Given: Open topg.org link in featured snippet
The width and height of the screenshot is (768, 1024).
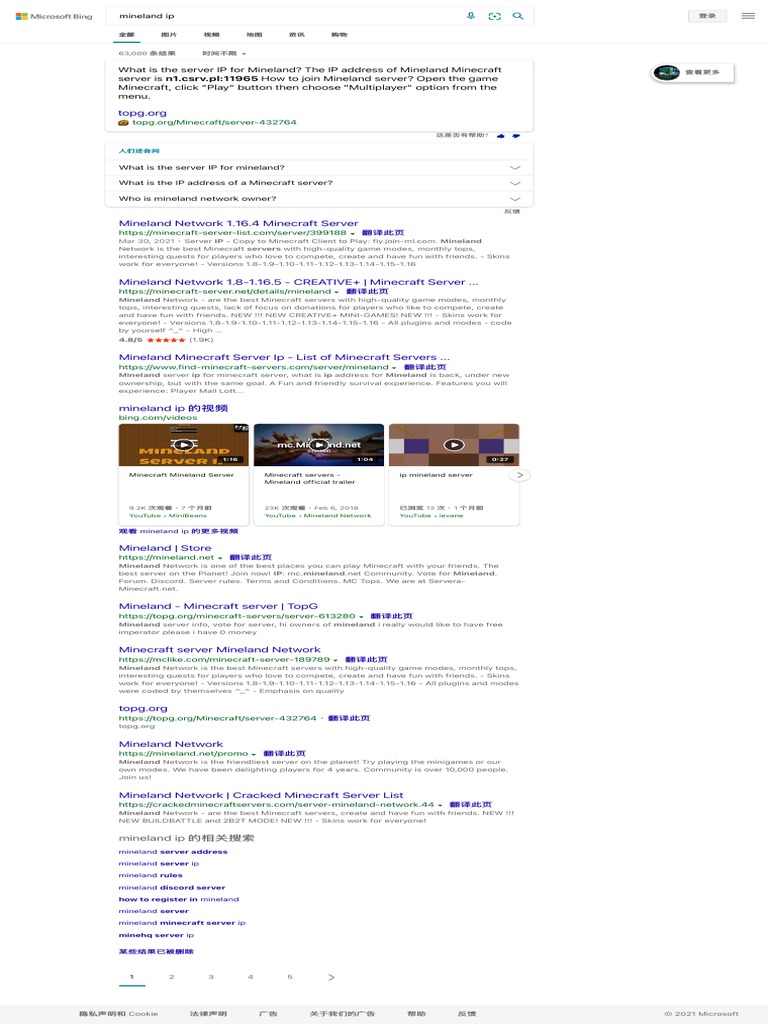Looking at the screenshot, I should (142, 113).
